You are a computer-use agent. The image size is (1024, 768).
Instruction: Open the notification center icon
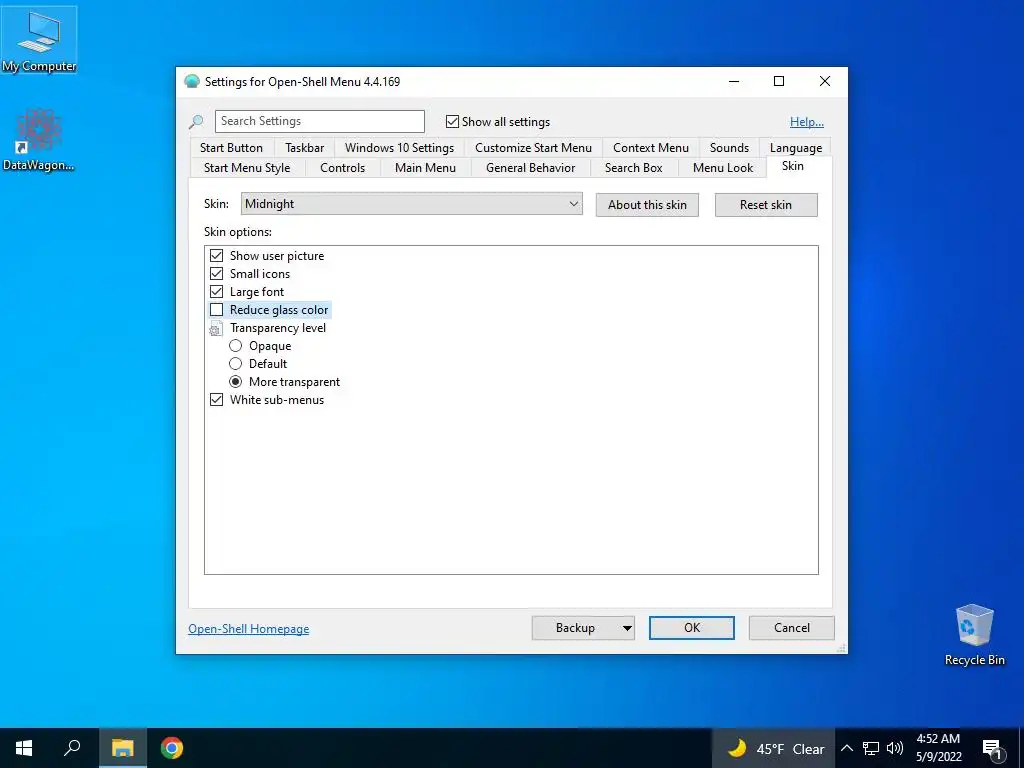click(992, 749)
